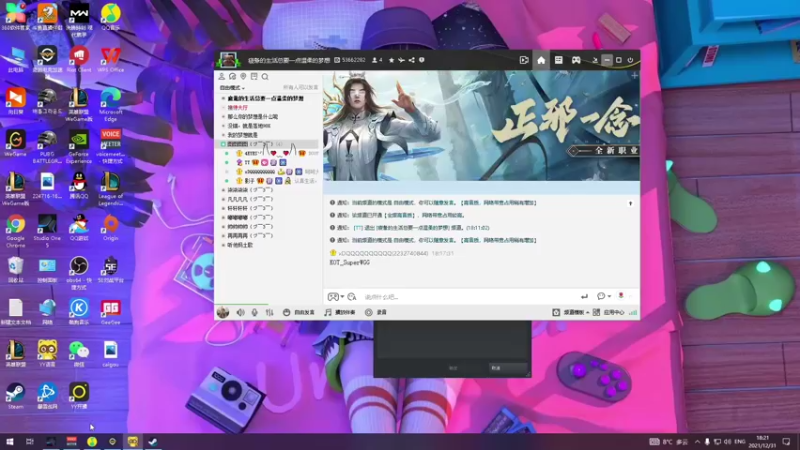The width and height of the screenshot is (800, 450).
Task: Click the headset icon in channel sidebar toolbar
Action: 232,77
